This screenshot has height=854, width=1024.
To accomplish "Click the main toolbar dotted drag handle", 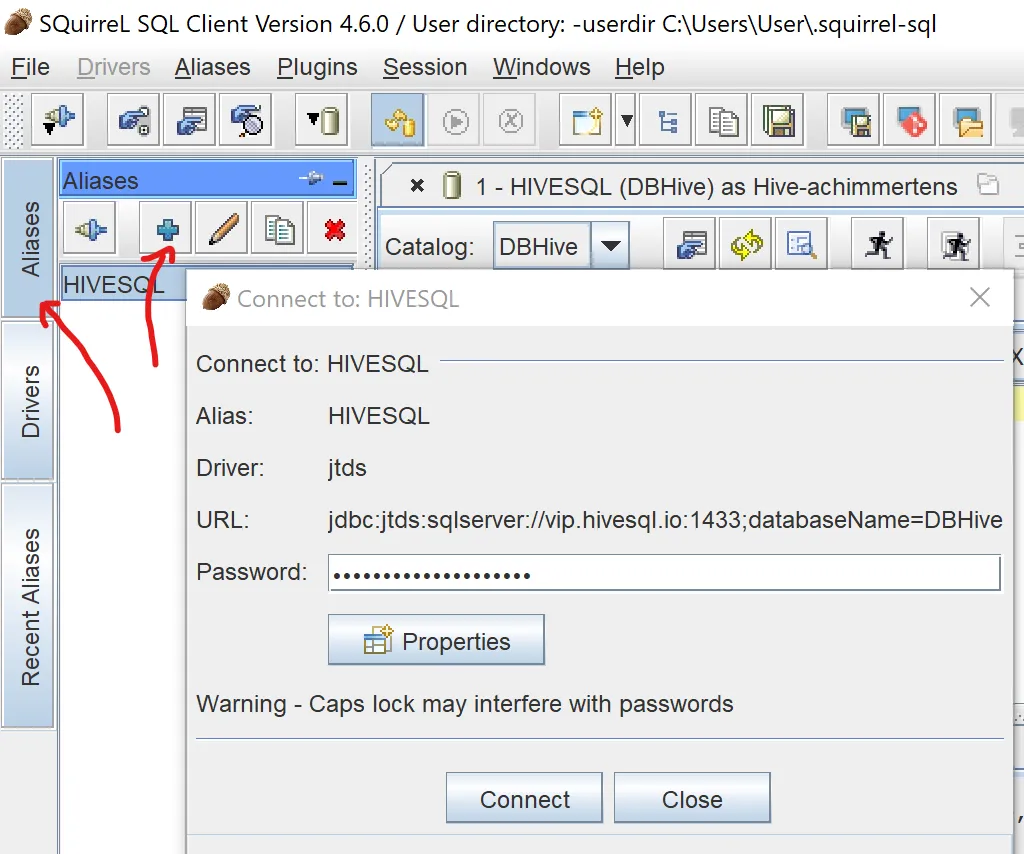I will pos(14,120).
